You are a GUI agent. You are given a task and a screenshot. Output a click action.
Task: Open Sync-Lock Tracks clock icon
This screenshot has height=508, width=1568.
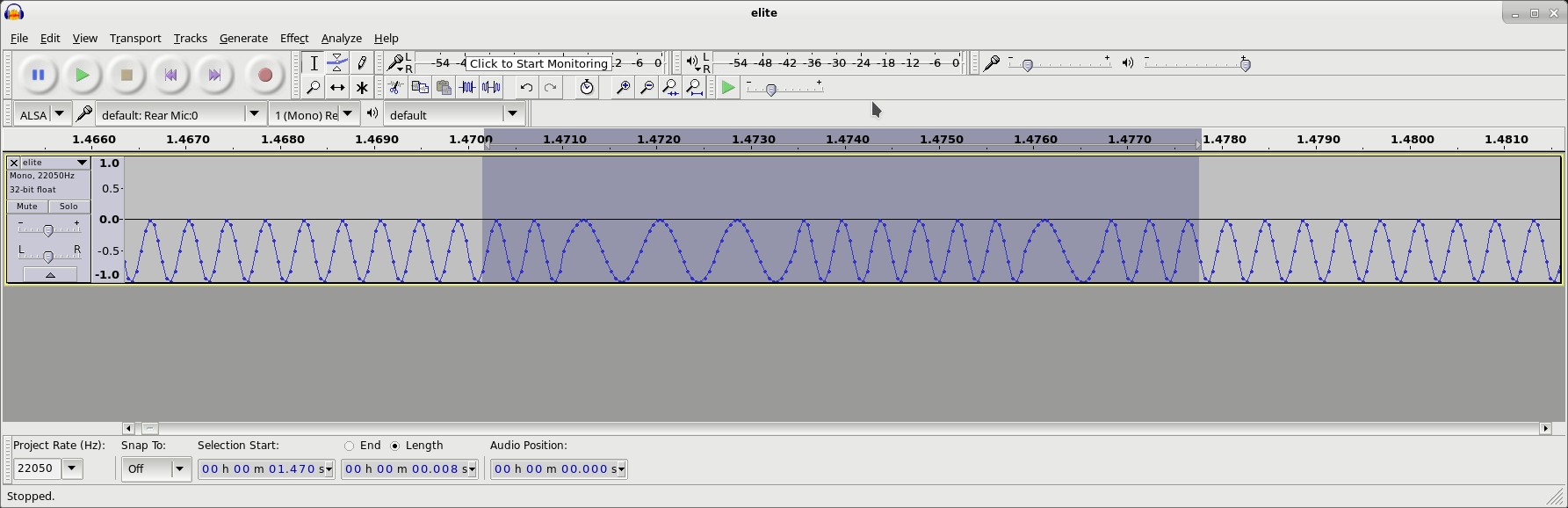587,87
